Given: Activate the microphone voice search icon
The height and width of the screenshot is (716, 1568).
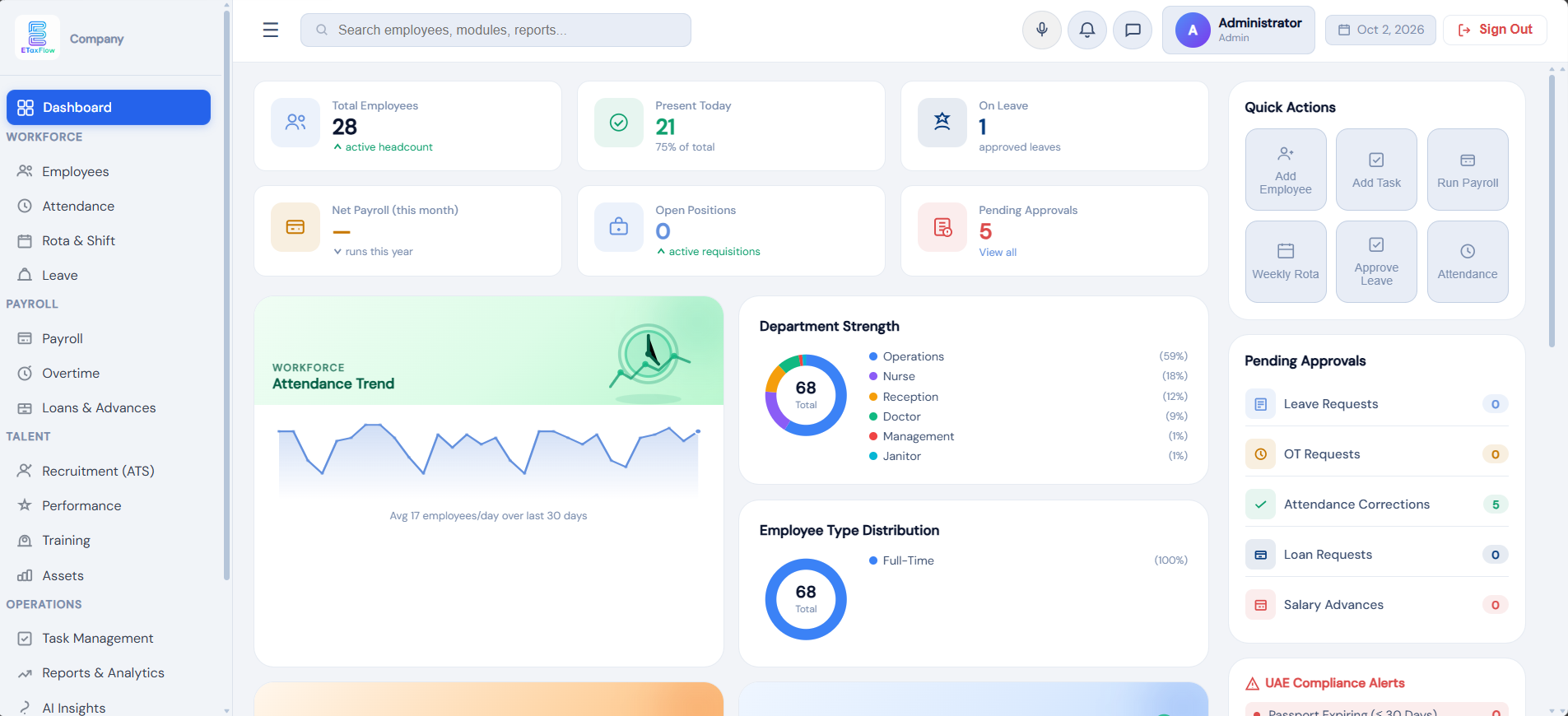Looking at the screenshot, I should [x=1042, y=30].
